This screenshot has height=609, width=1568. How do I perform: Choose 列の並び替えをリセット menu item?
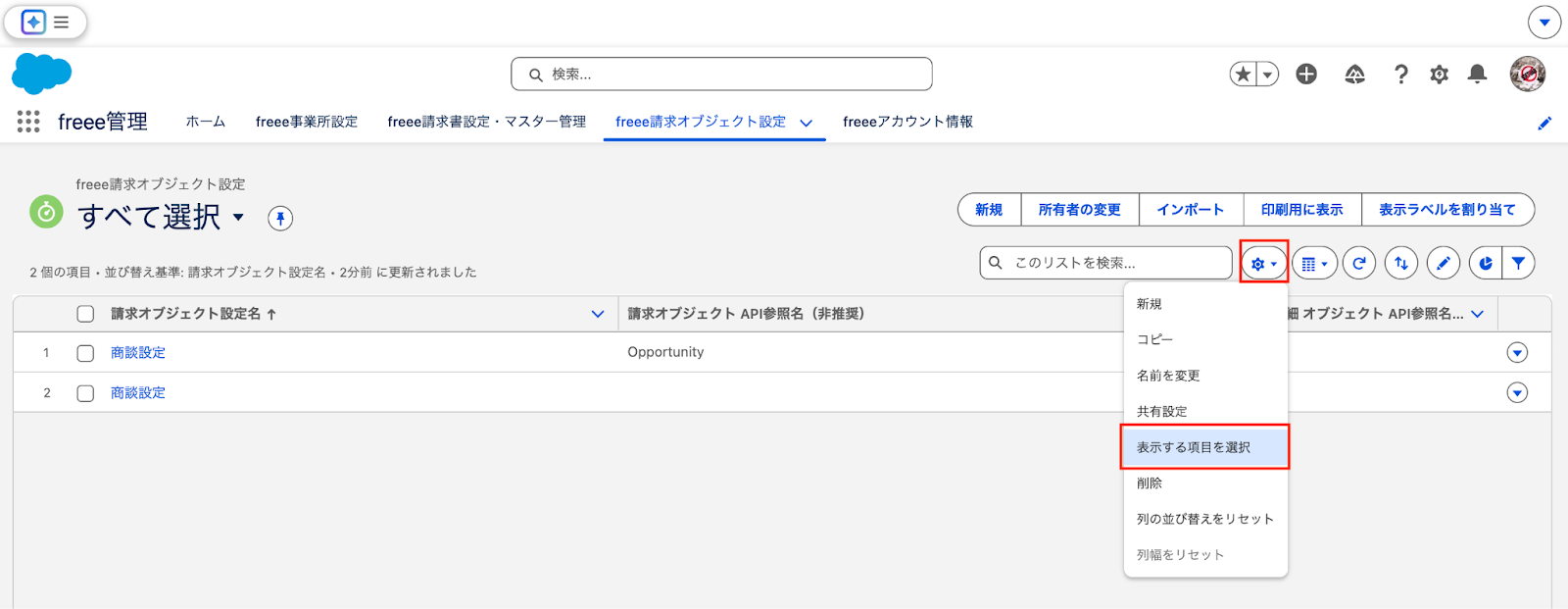point(1205,519)
